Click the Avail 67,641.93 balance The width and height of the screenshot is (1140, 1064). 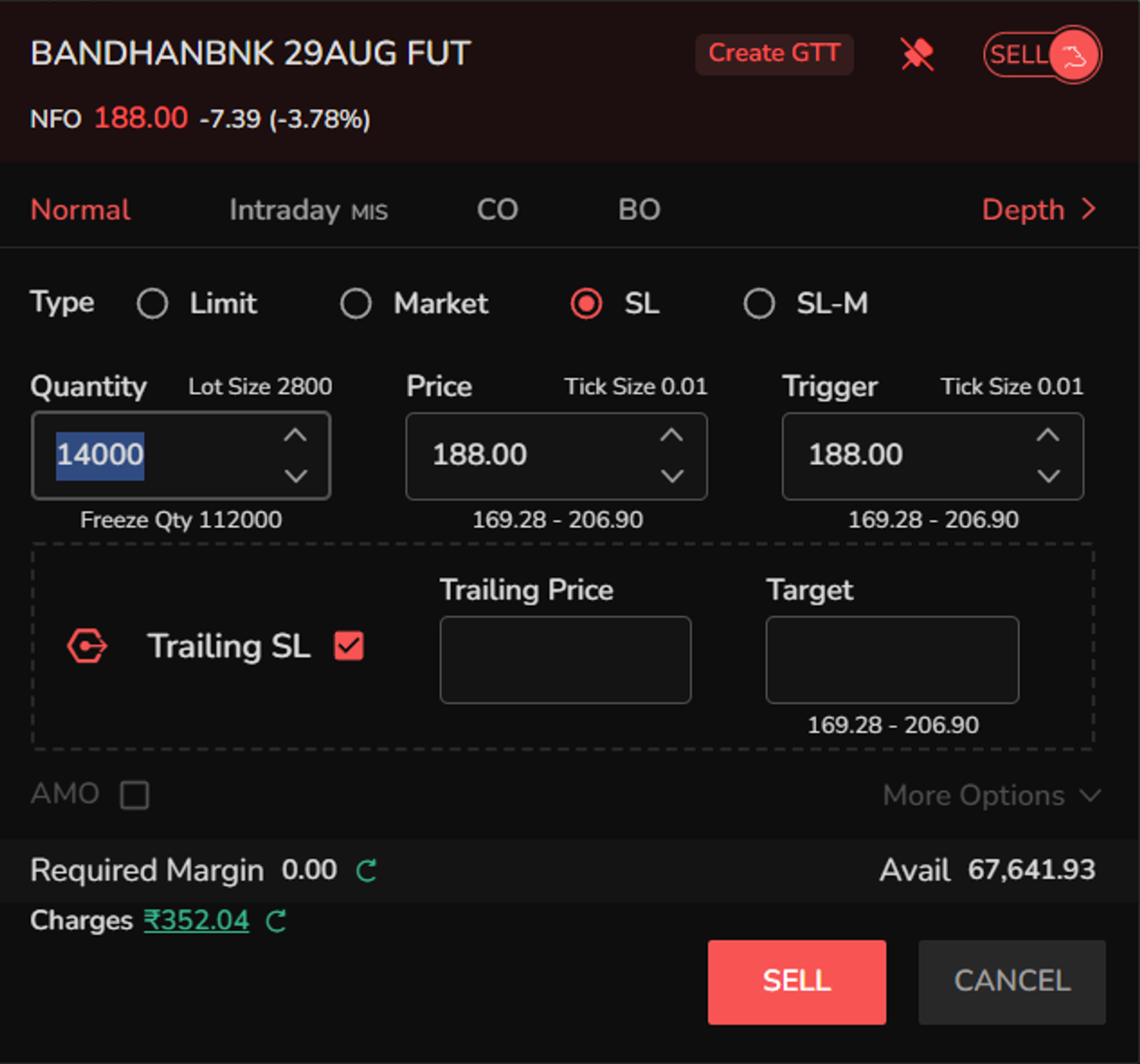tap(987, 870)
